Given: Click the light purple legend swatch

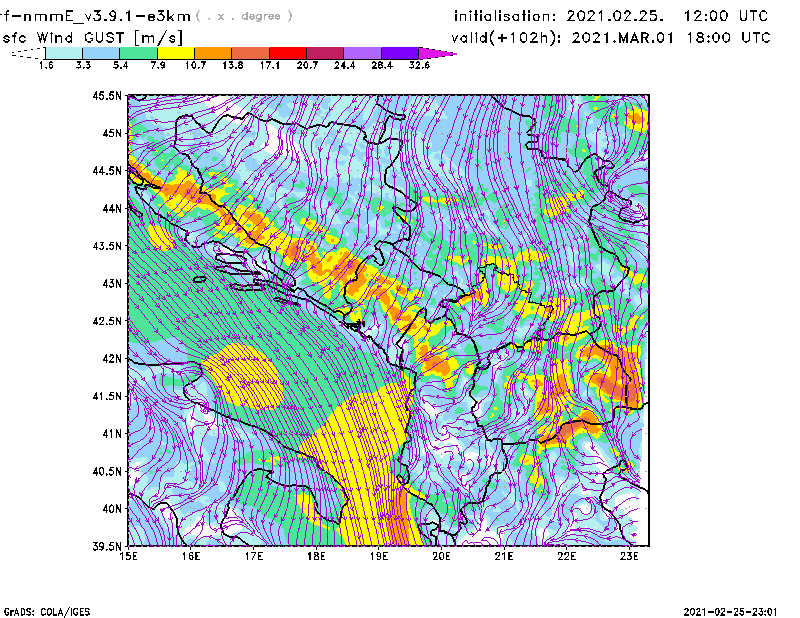Looking at the screenshot, I should coord(363,53).
